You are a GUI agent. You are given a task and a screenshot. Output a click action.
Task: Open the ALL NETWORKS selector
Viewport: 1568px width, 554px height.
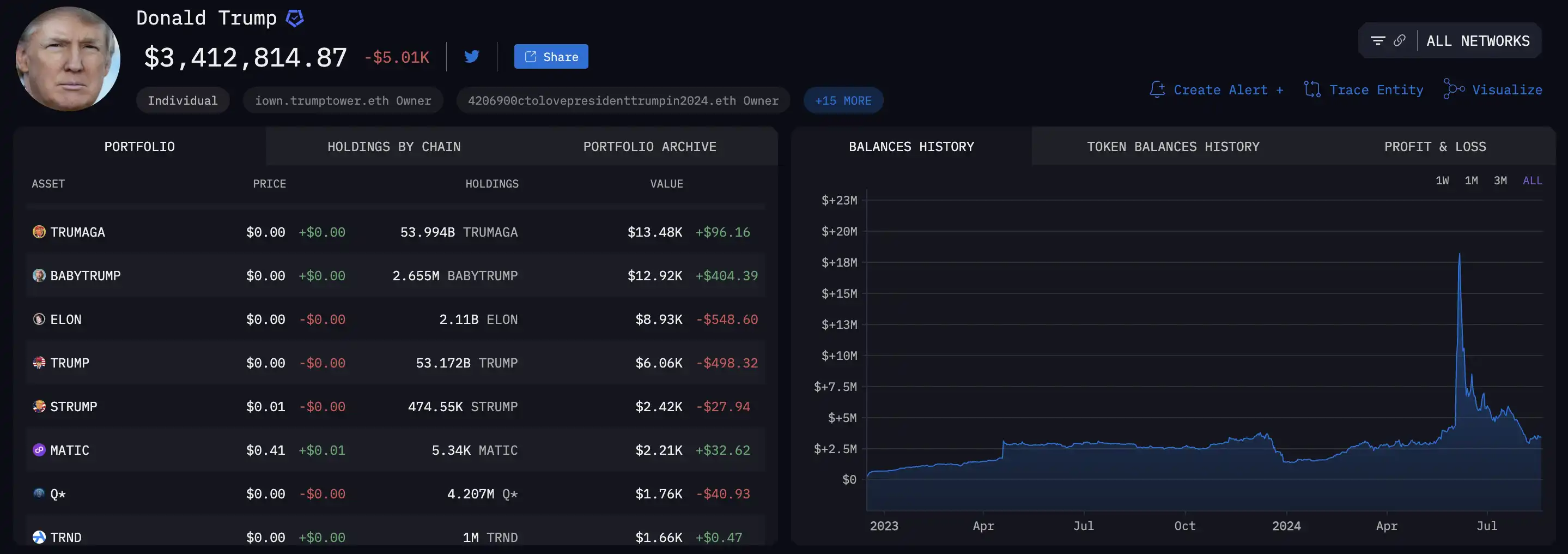(1478, 41)
